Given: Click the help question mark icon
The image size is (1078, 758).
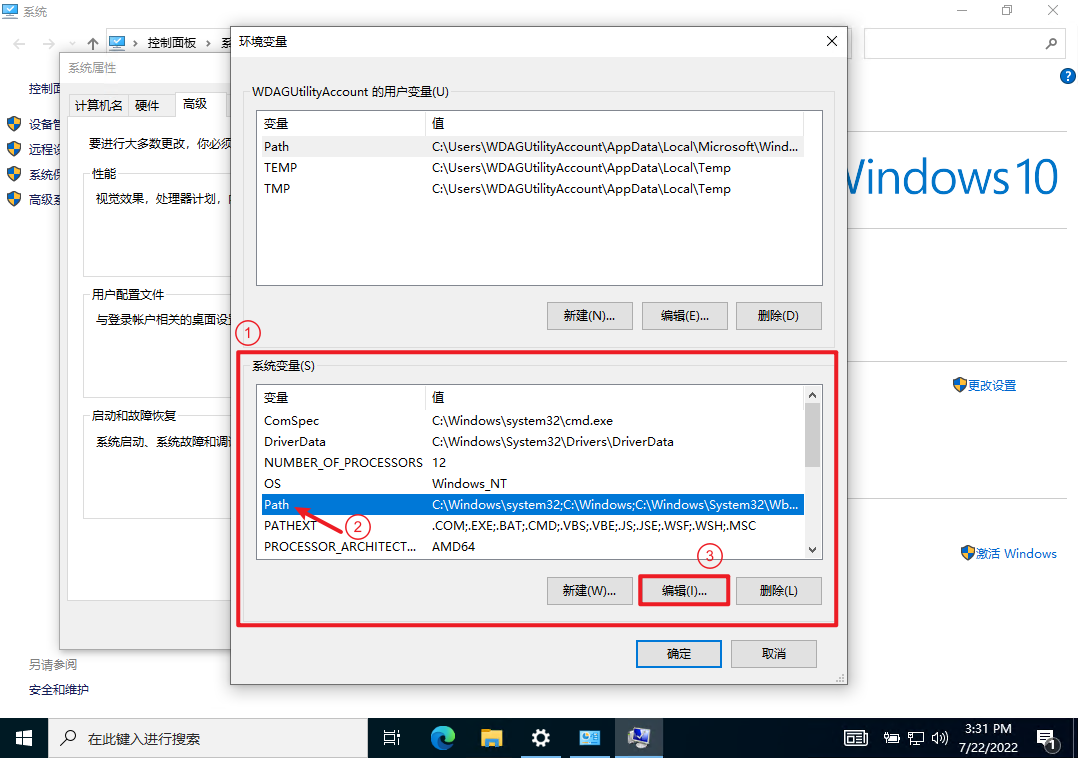Looking at the screenshot, I should point(1066,76).
